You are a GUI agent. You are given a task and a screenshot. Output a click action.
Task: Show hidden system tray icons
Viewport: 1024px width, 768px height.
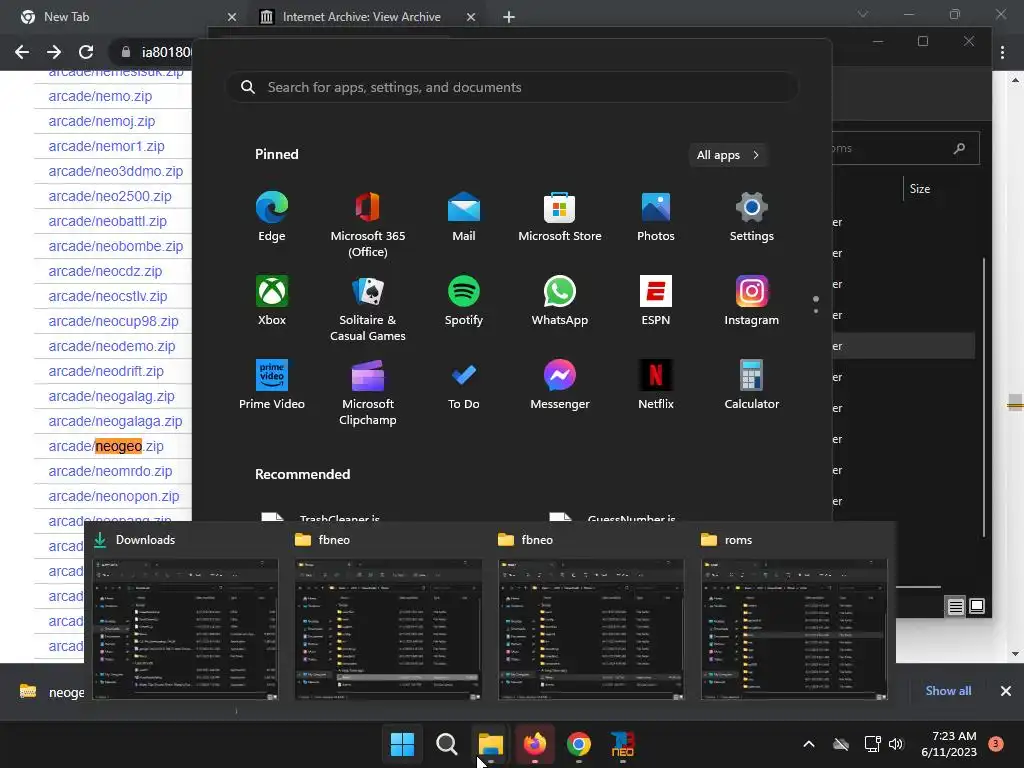(808, 744)
